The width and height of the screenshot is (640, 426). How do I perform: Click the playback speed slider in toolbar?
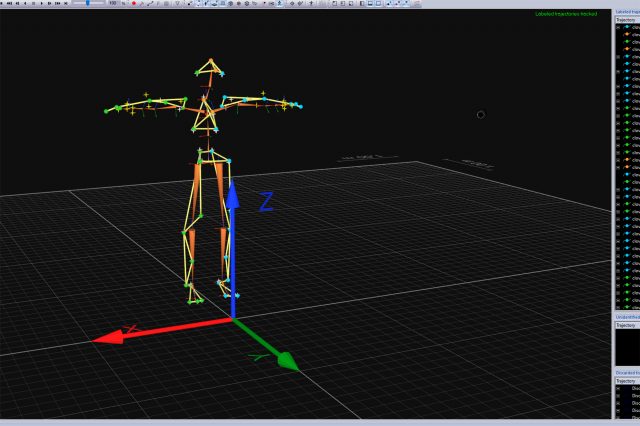click(90, 3)
